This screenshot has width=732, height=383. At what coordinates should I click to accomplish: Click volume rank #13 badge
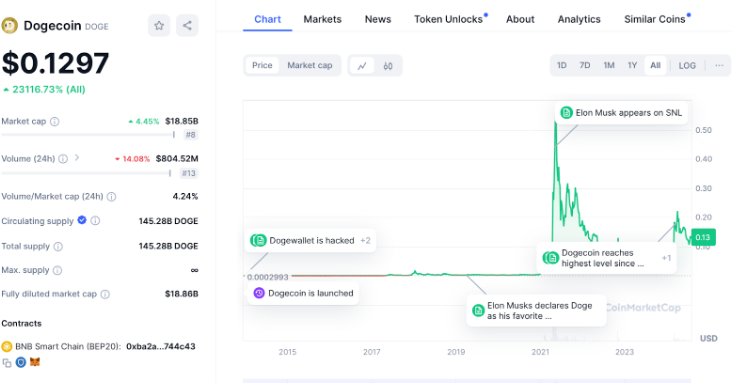click(x=189, y=173)
